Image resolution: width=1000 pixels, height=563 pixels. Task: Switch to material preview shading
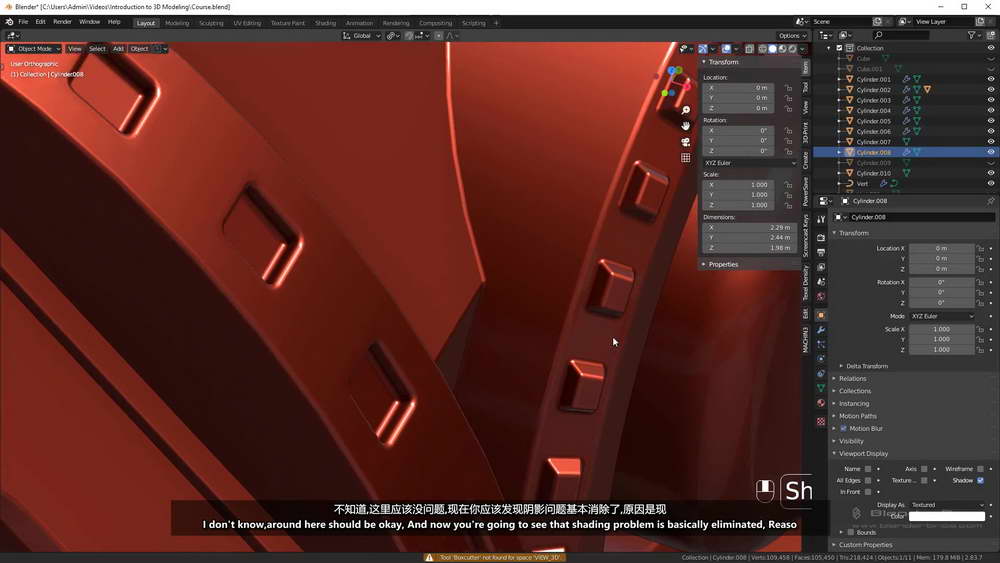coord(783,48)
